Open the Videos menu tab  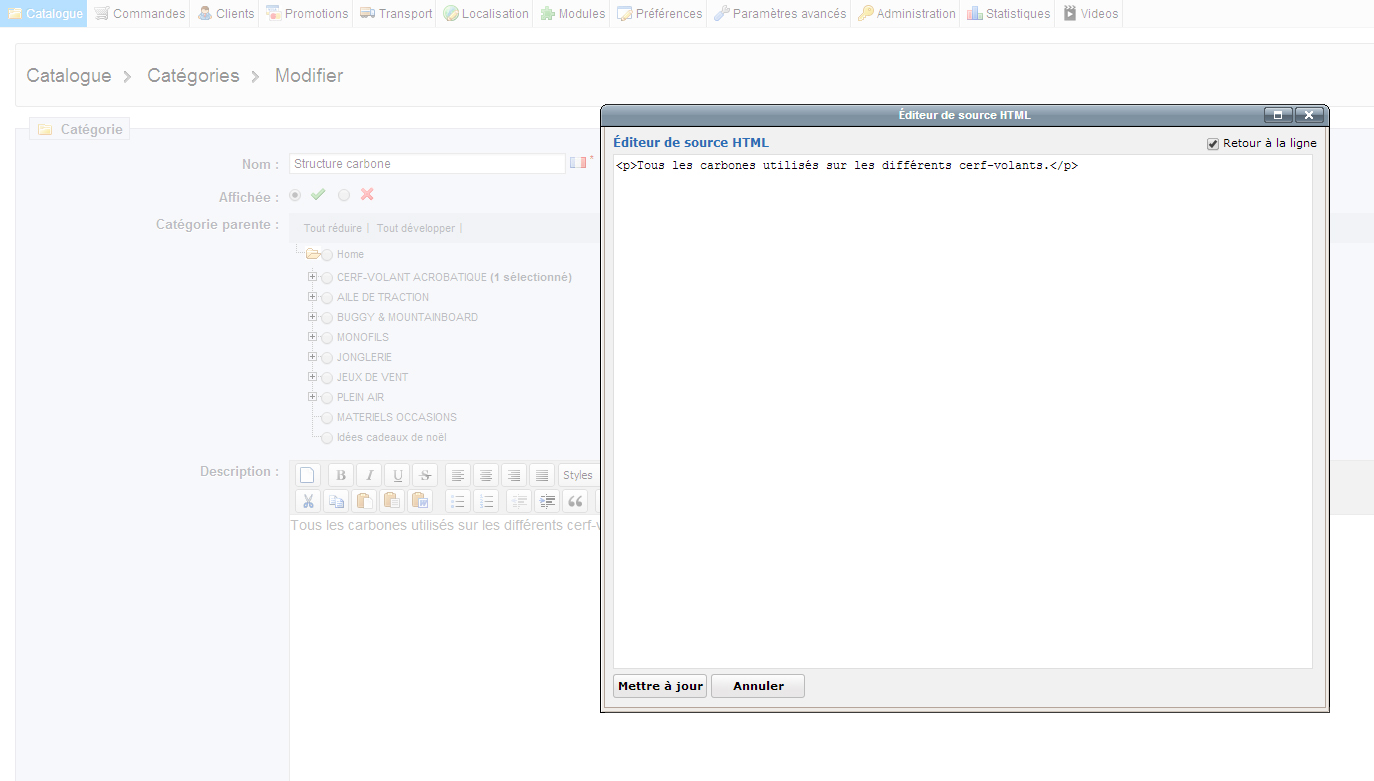tap(1090, 14)
